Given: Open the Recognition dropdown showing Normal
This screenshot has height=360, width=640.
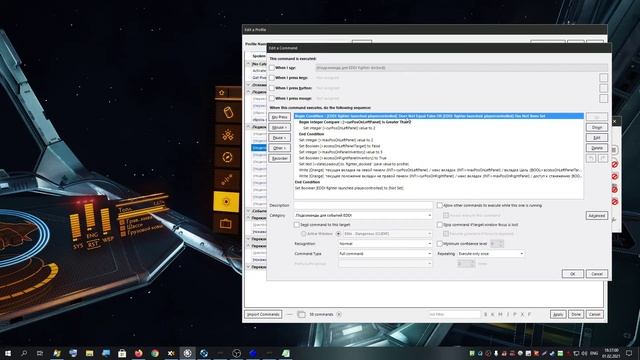Looking at the screenshot, I should 385,244.
